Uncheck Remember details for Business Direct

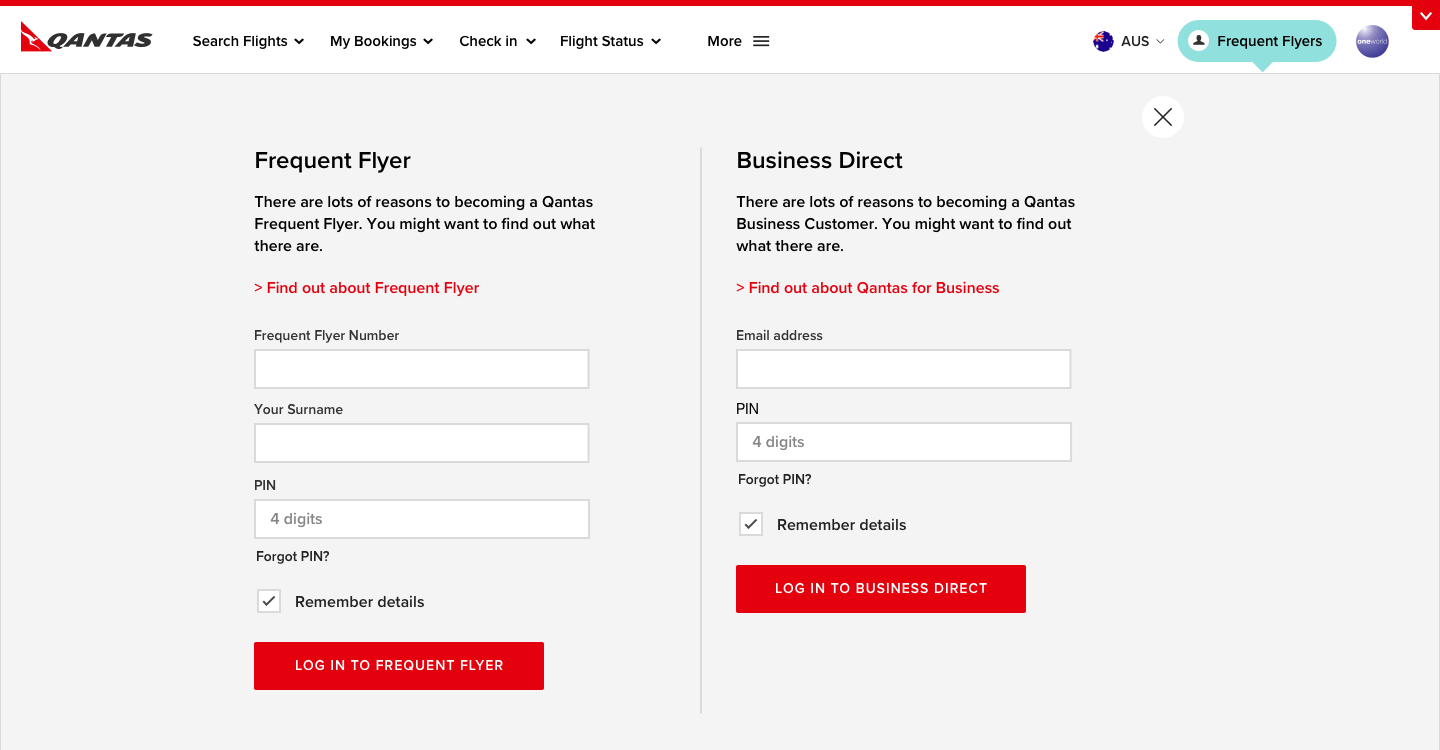point(751,524)
